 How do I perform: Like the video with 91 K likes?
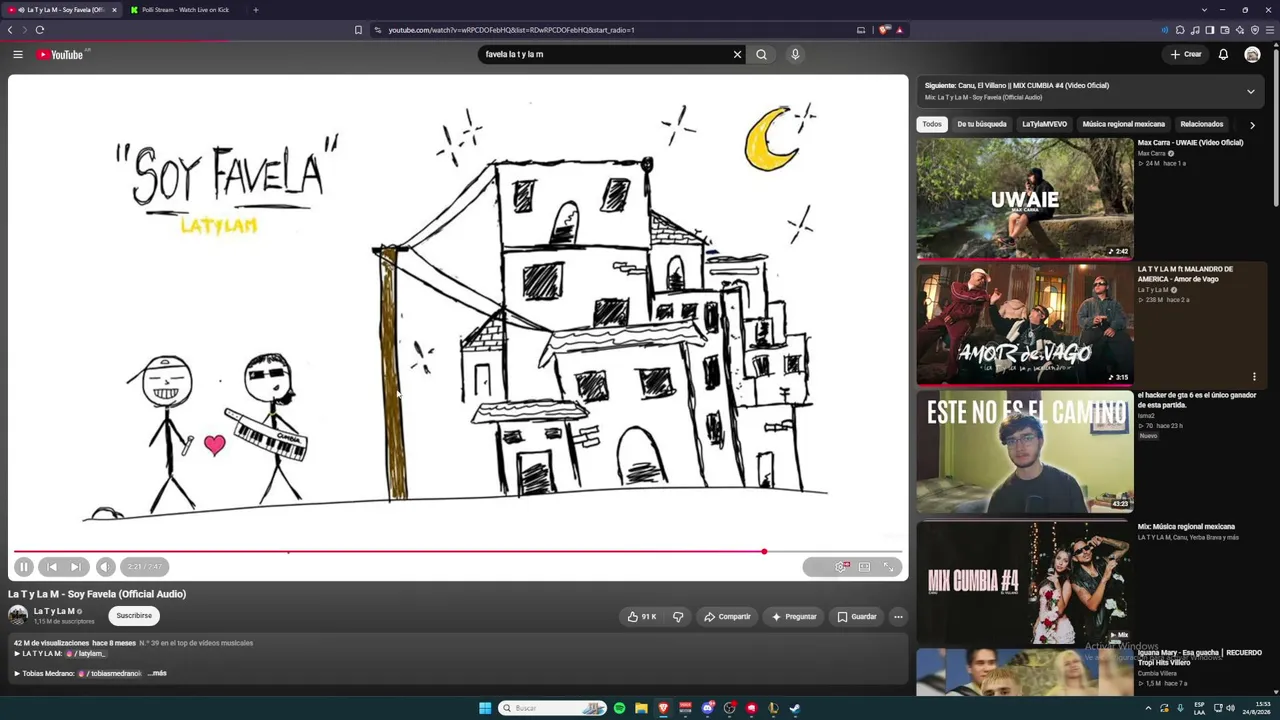[642, 617]
